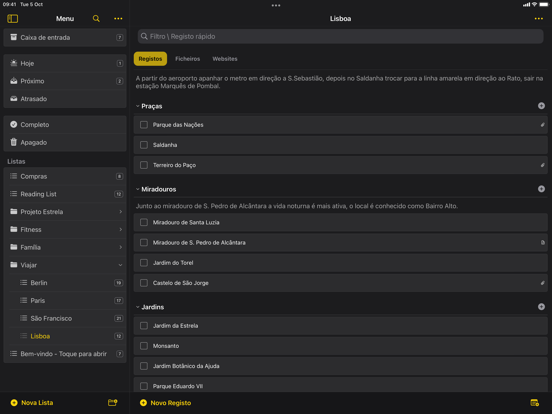Collapse the Miradouros section
The width and height of the screenshot is (552, 414).
click(138, 189)
